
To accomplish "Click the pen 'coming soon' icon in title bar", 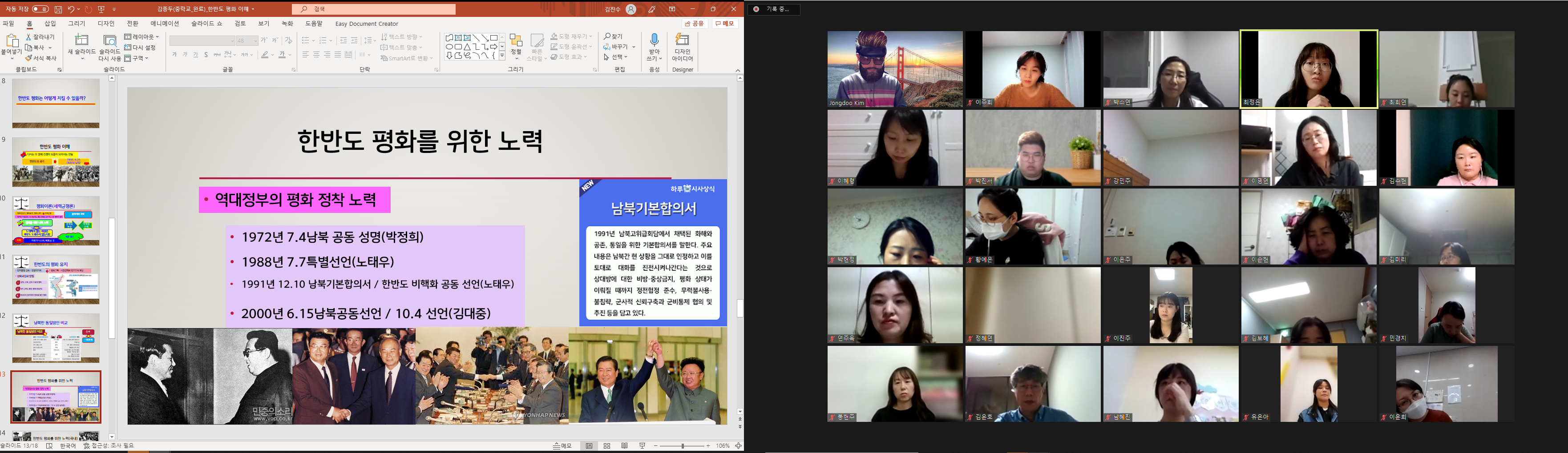I will point(652,9).
